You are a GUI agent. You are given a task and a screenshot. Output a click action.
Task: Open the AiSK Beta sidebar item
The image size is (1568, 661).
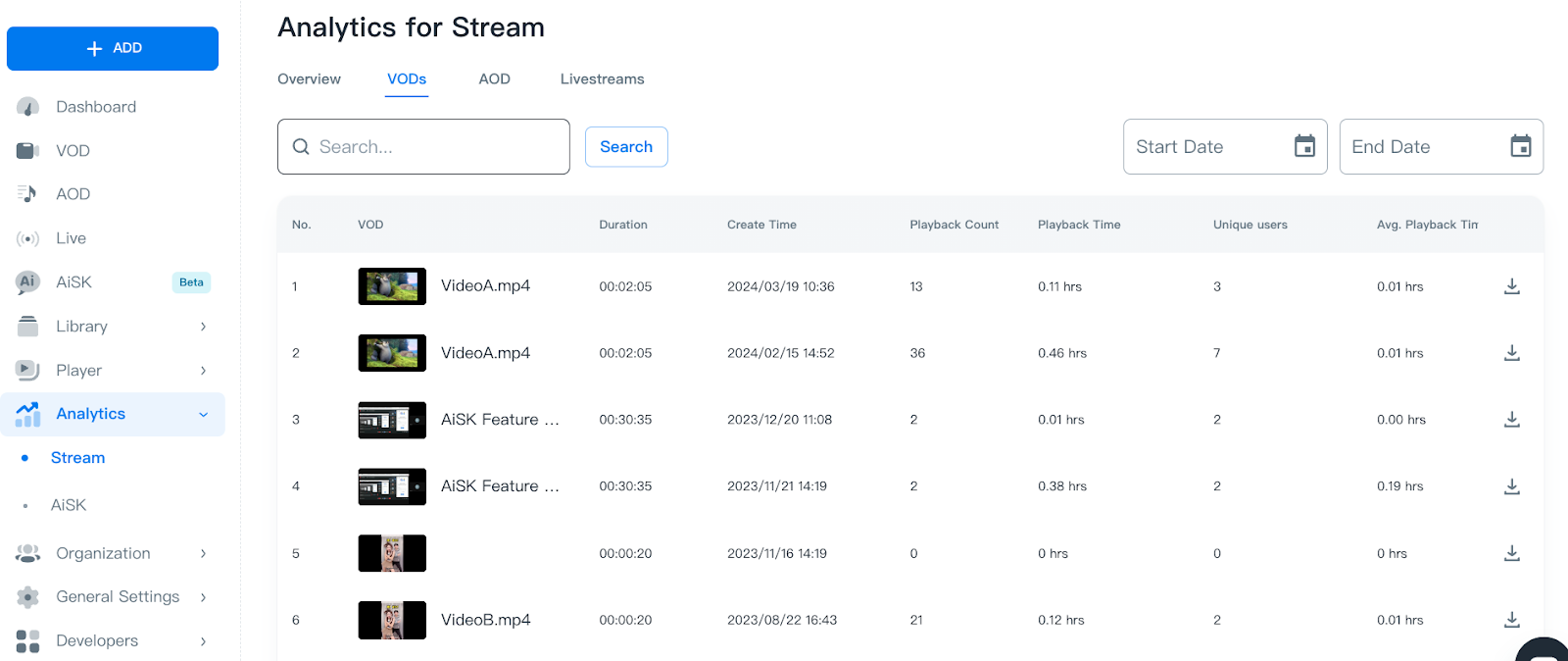point(73,282)
